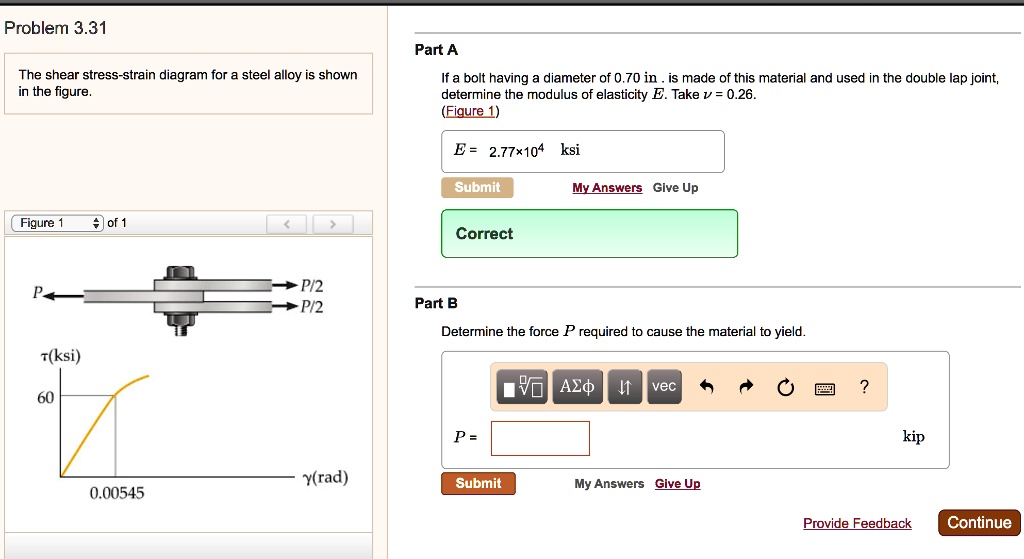Open My Answers for Part A
This screenshot has height=559, width=1024.
[607, 187]
